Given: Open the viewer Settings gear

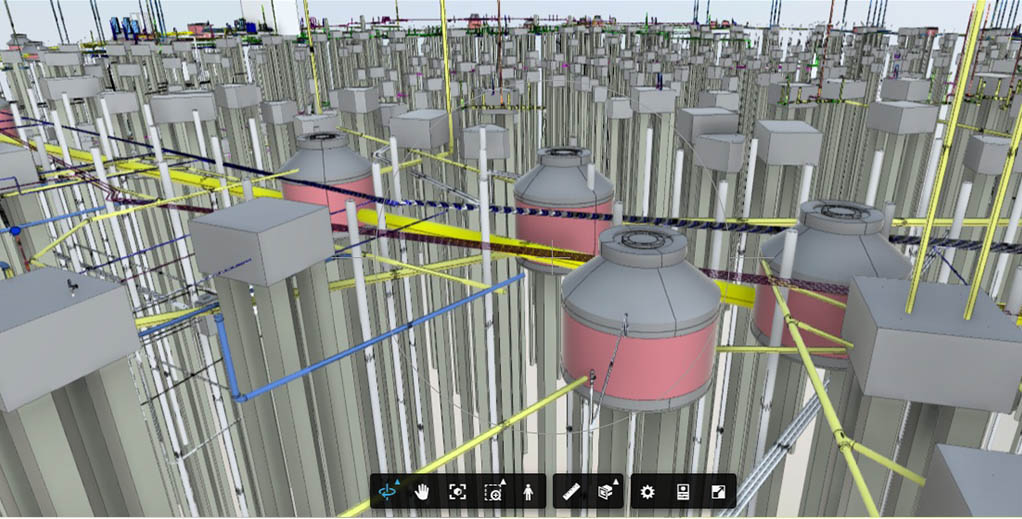Looking at the screenshot, I should [647, 491].
